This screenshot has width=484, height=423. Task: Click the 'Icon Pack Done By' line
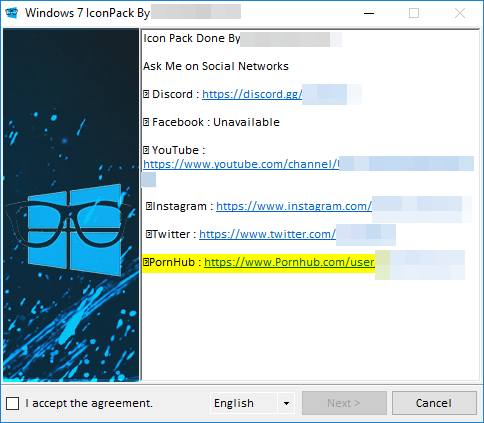pos(192,38)
